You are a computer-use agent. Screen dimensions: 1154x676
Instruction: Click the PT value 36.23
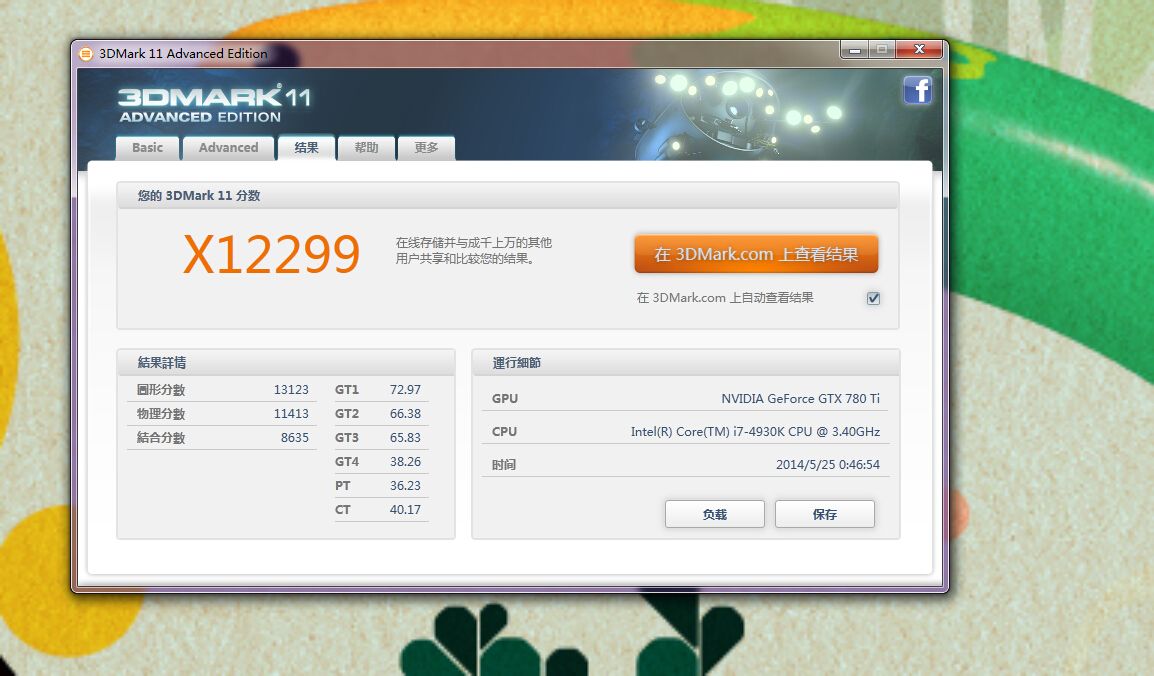click(406, 485)
